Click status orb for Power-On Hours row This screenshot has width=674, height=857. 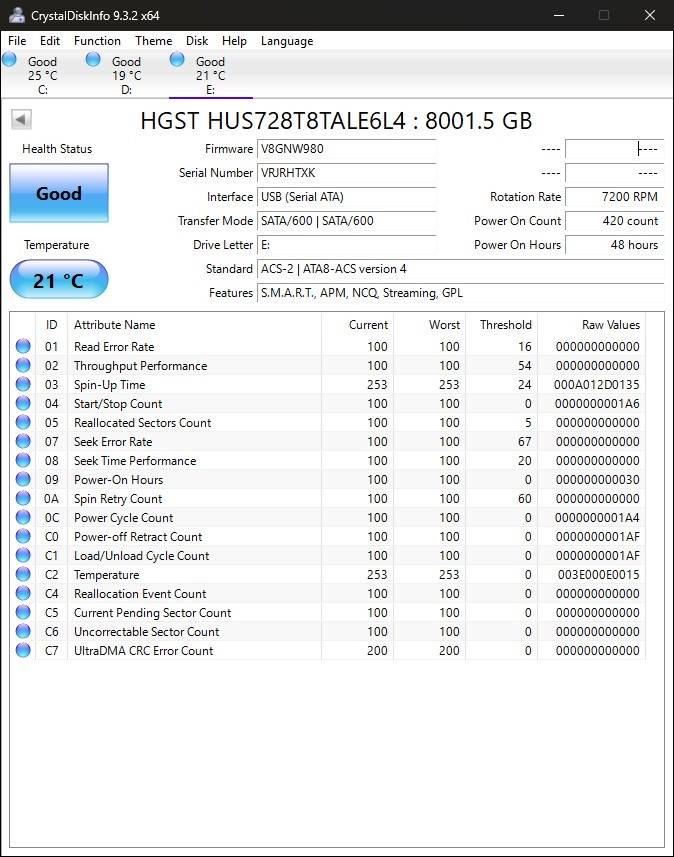point(23,479)
